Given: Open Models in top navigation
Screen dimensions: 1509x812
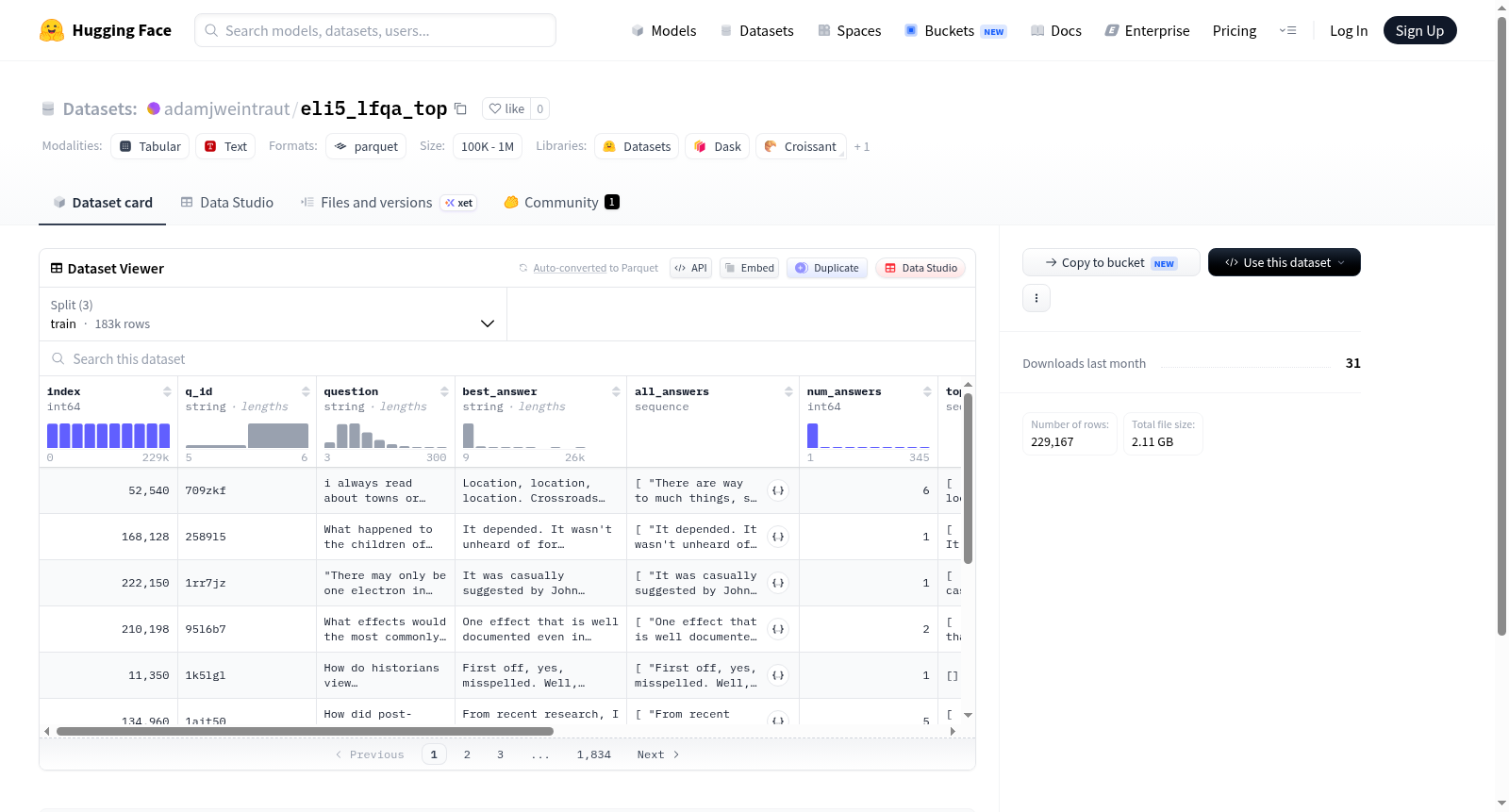Looking at the screenshot, I should 664,30.
